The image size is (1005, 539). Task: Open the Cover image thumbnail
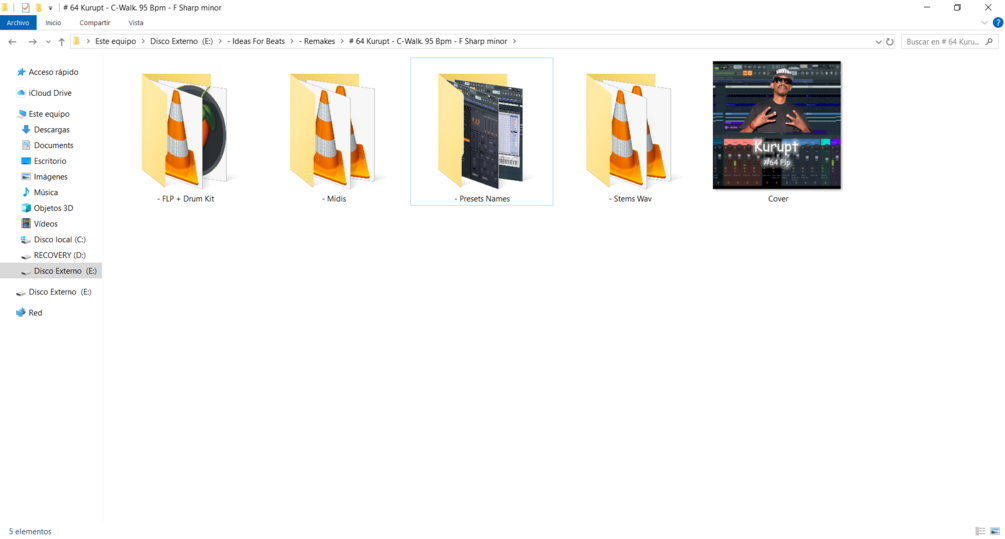777,125
